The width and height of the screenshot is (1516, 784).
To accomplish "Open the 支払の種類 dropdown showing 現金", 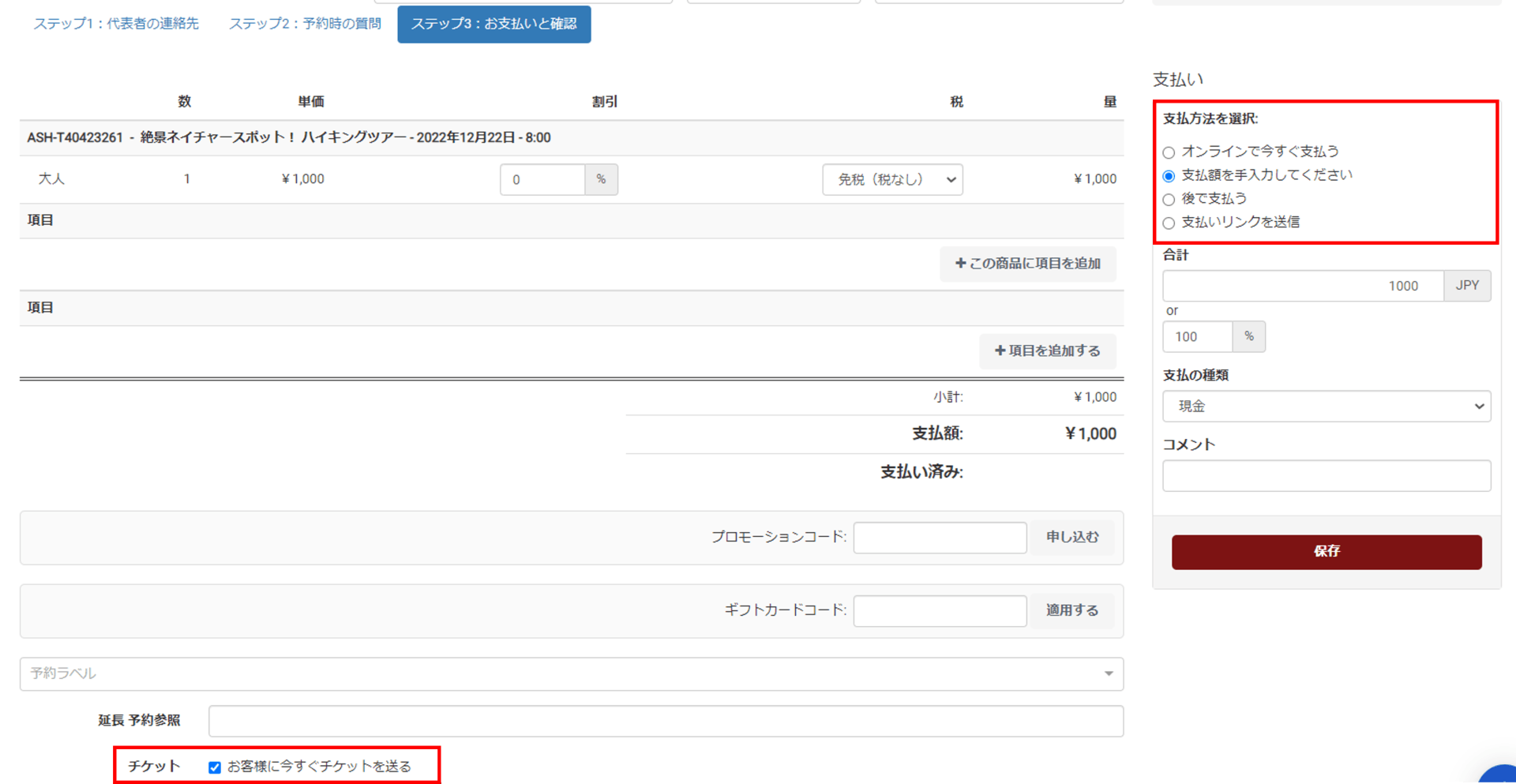I will click(1326, 407).
